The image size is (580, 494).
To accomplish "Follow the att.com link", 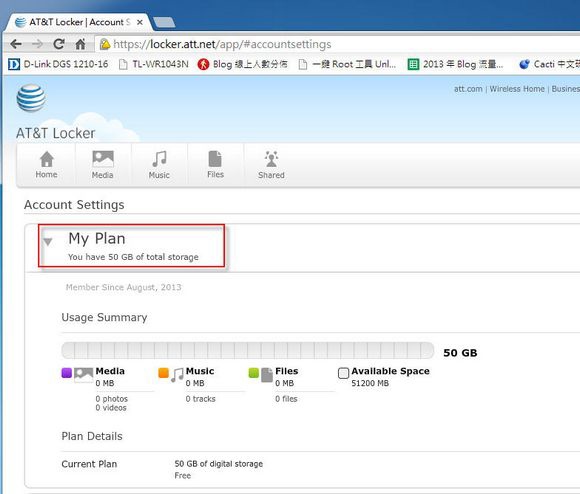I will point(468,89).
